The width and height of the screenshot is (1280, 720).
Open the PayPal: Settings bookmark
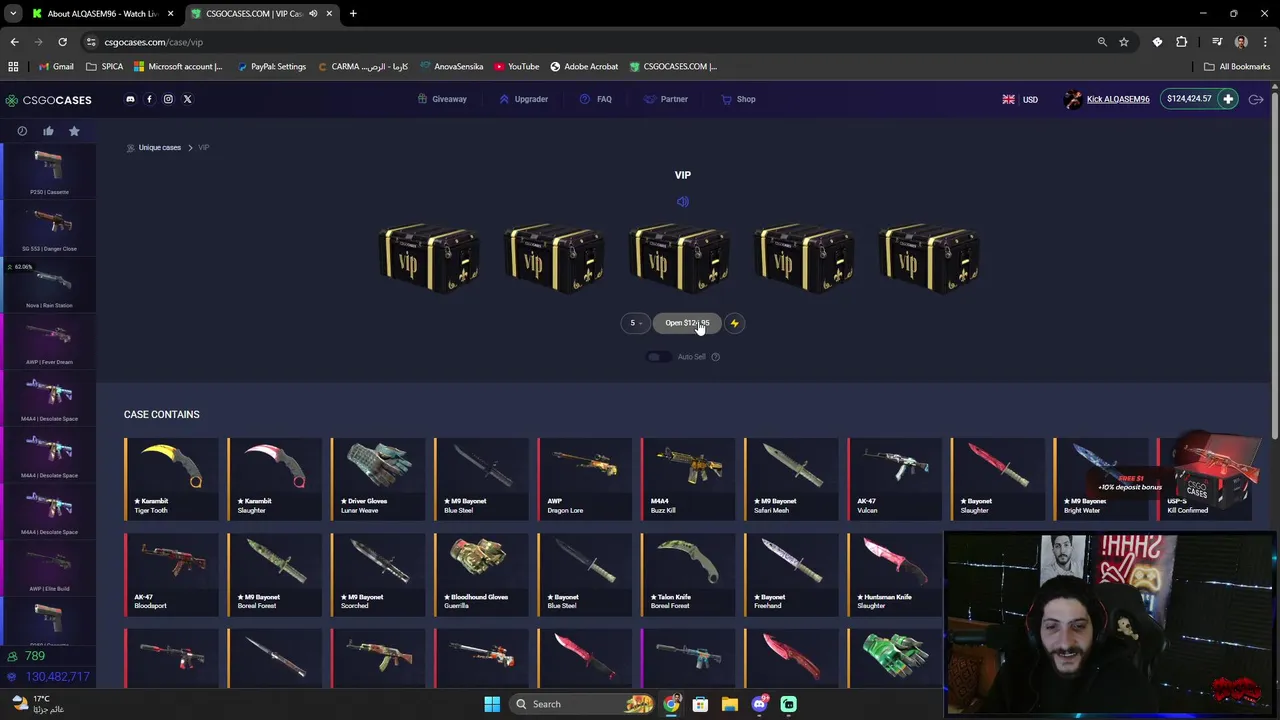tap(272, 66)
